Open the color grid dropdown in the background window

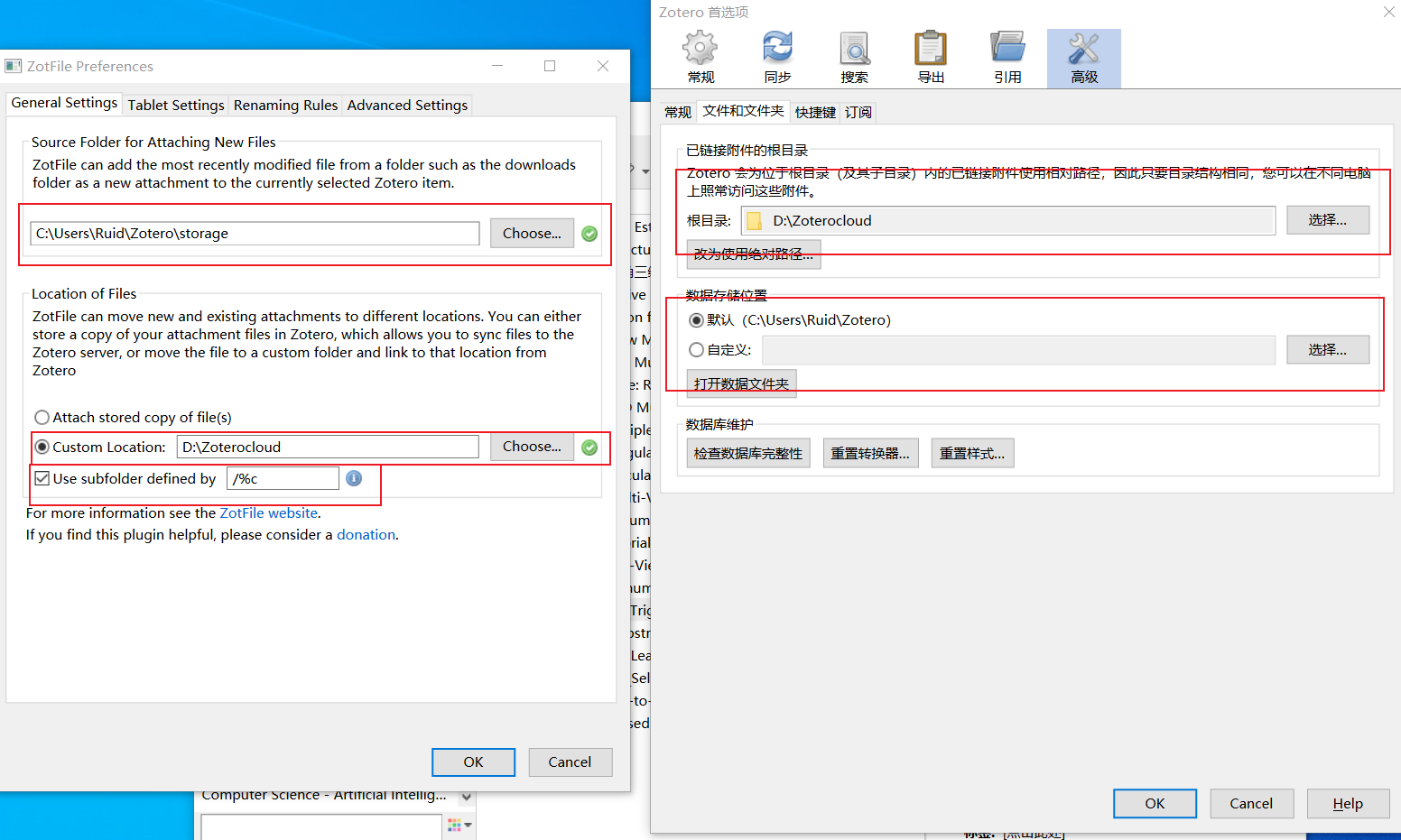tap(459, 825)
